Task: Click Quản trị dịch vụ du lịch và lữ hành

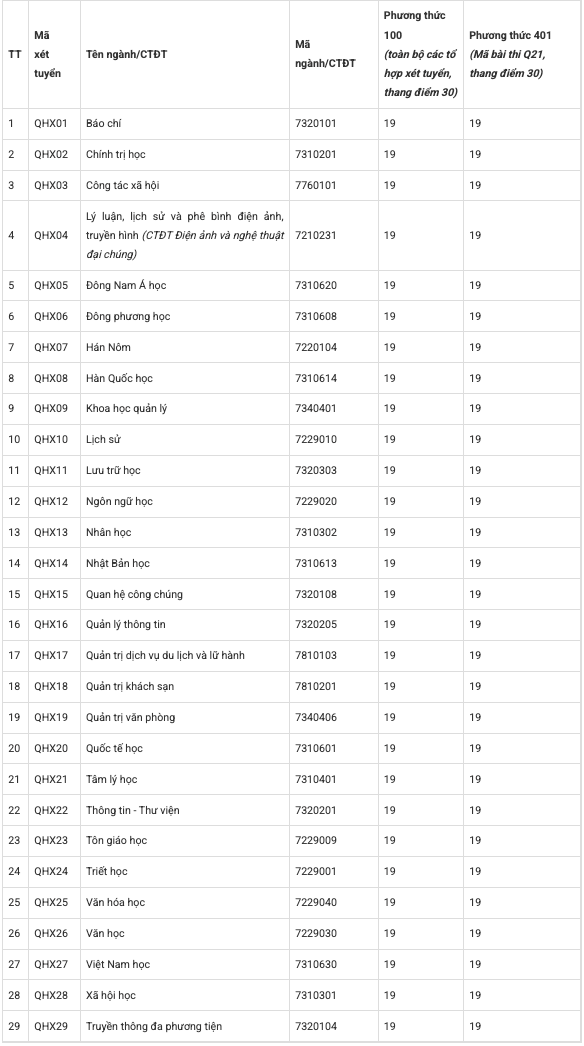Action: [166, 655]
